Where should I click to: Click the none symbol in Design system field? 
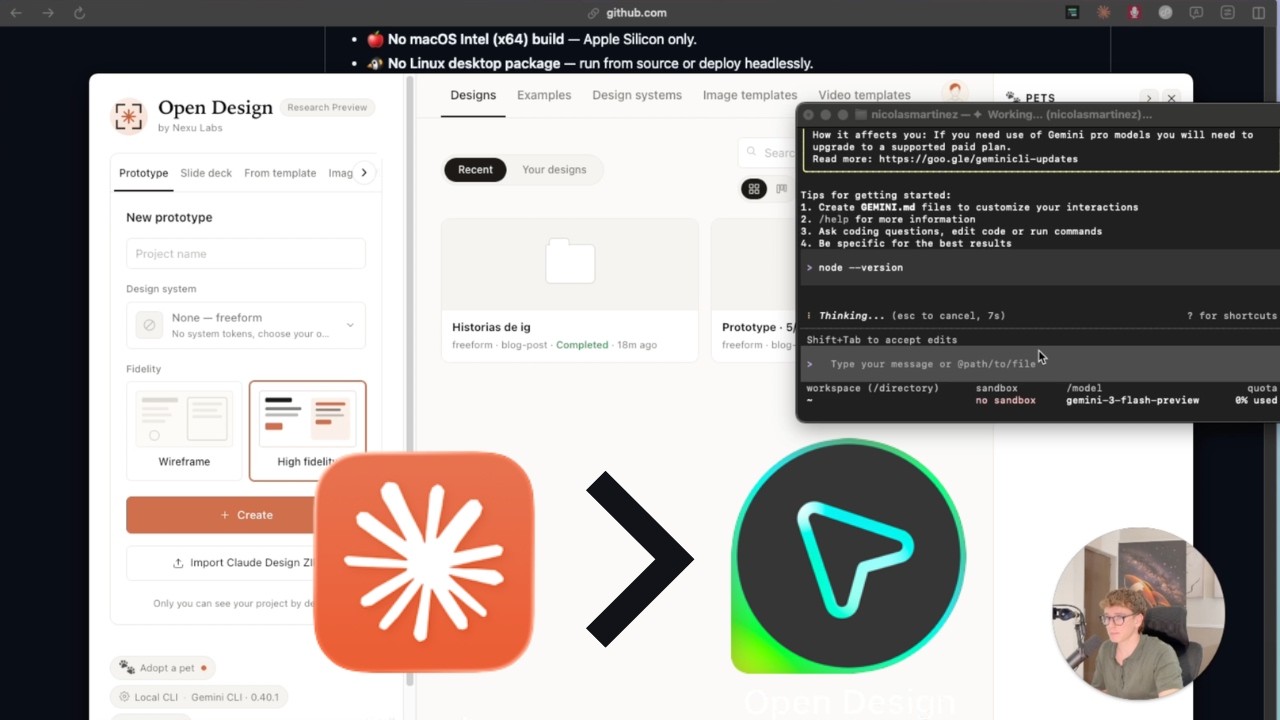[x=150, y=325]
